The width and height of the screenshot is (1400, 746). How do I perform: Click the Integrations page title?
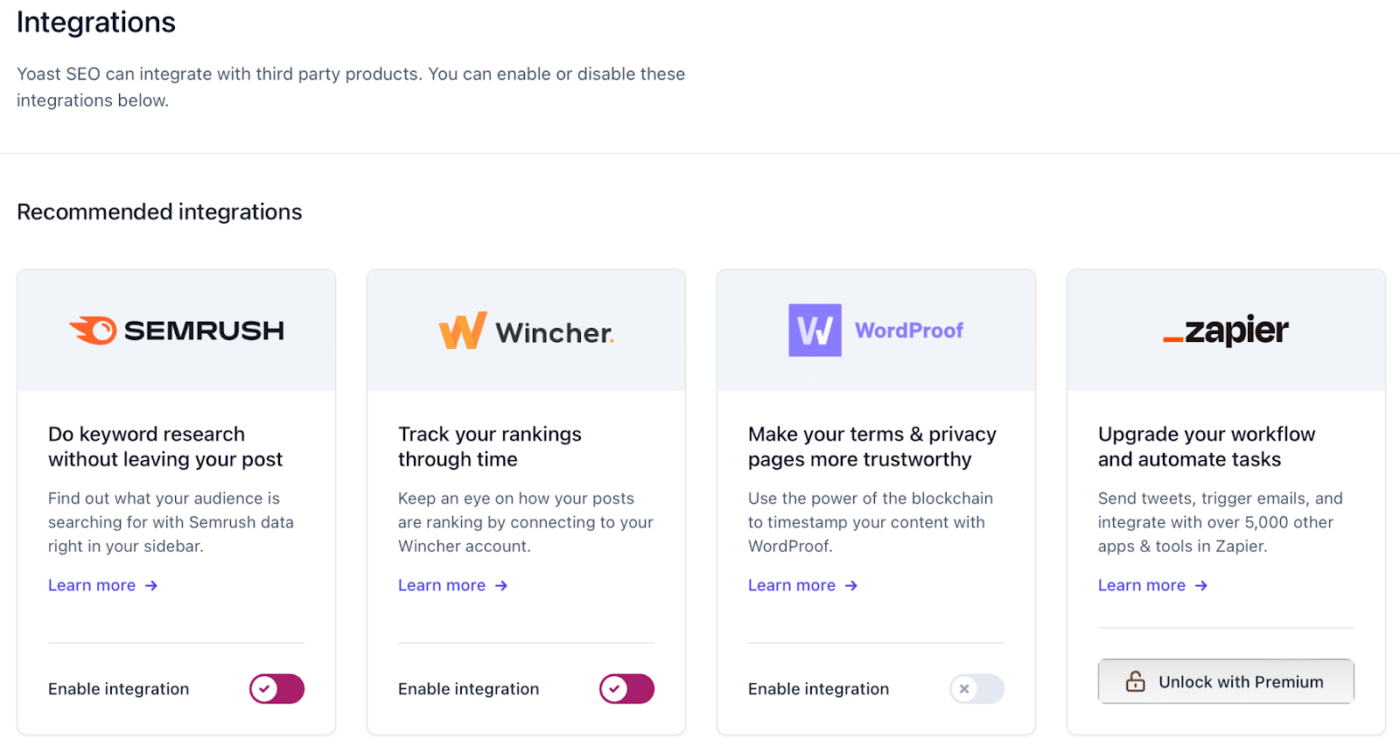(96, 22)
